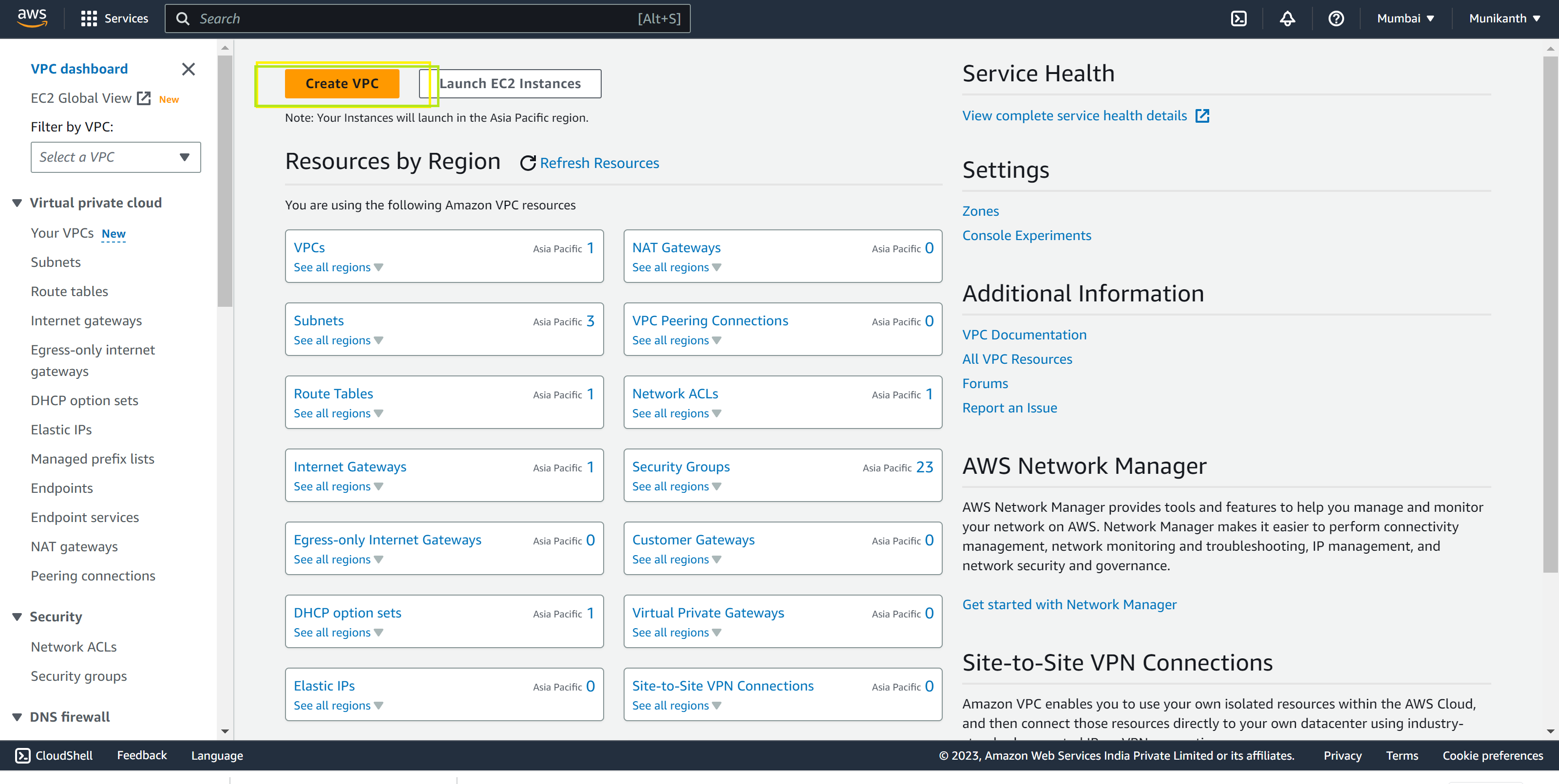Open service health details external icon

click(1202, 115)
